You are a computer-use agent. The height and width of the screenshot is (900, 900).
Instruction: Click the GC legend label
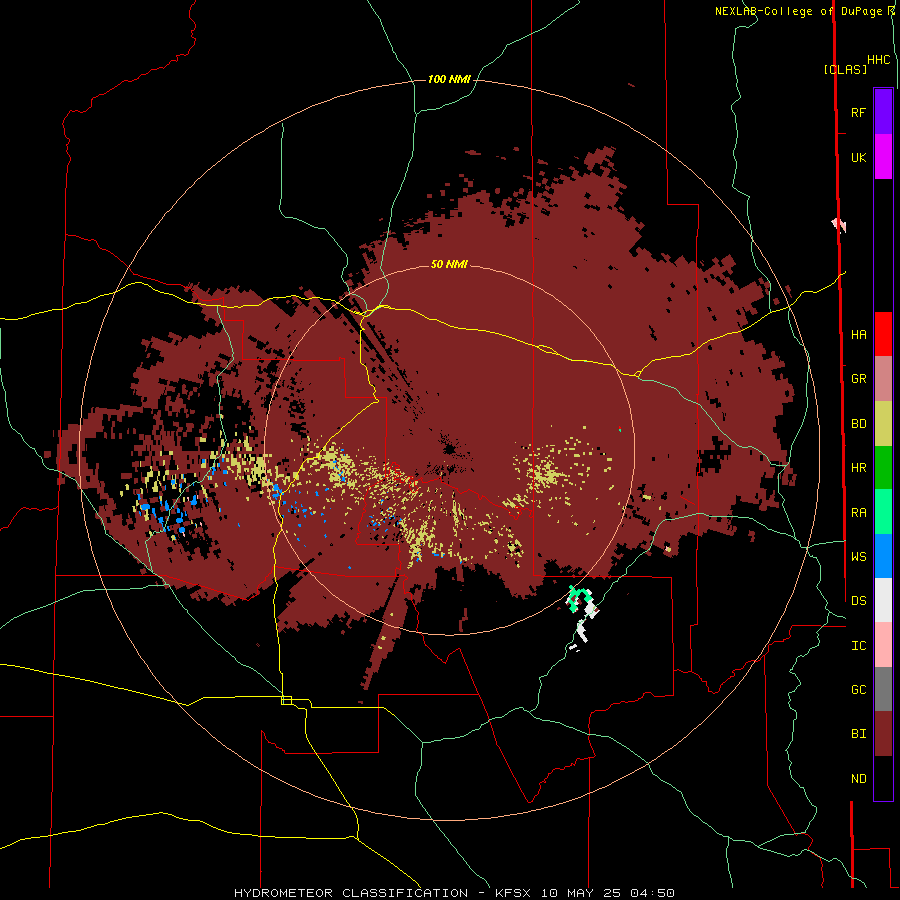[x=858, y=690]
